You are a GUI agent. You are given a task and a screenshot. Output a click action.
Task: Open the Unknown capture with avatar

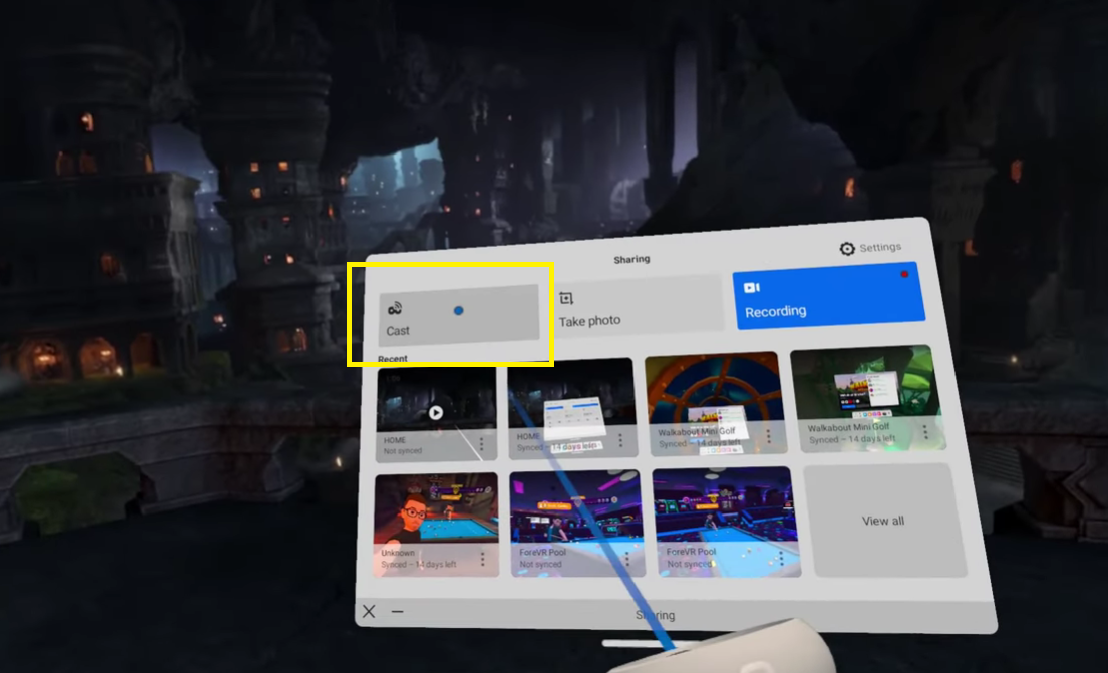coord(437,525)
